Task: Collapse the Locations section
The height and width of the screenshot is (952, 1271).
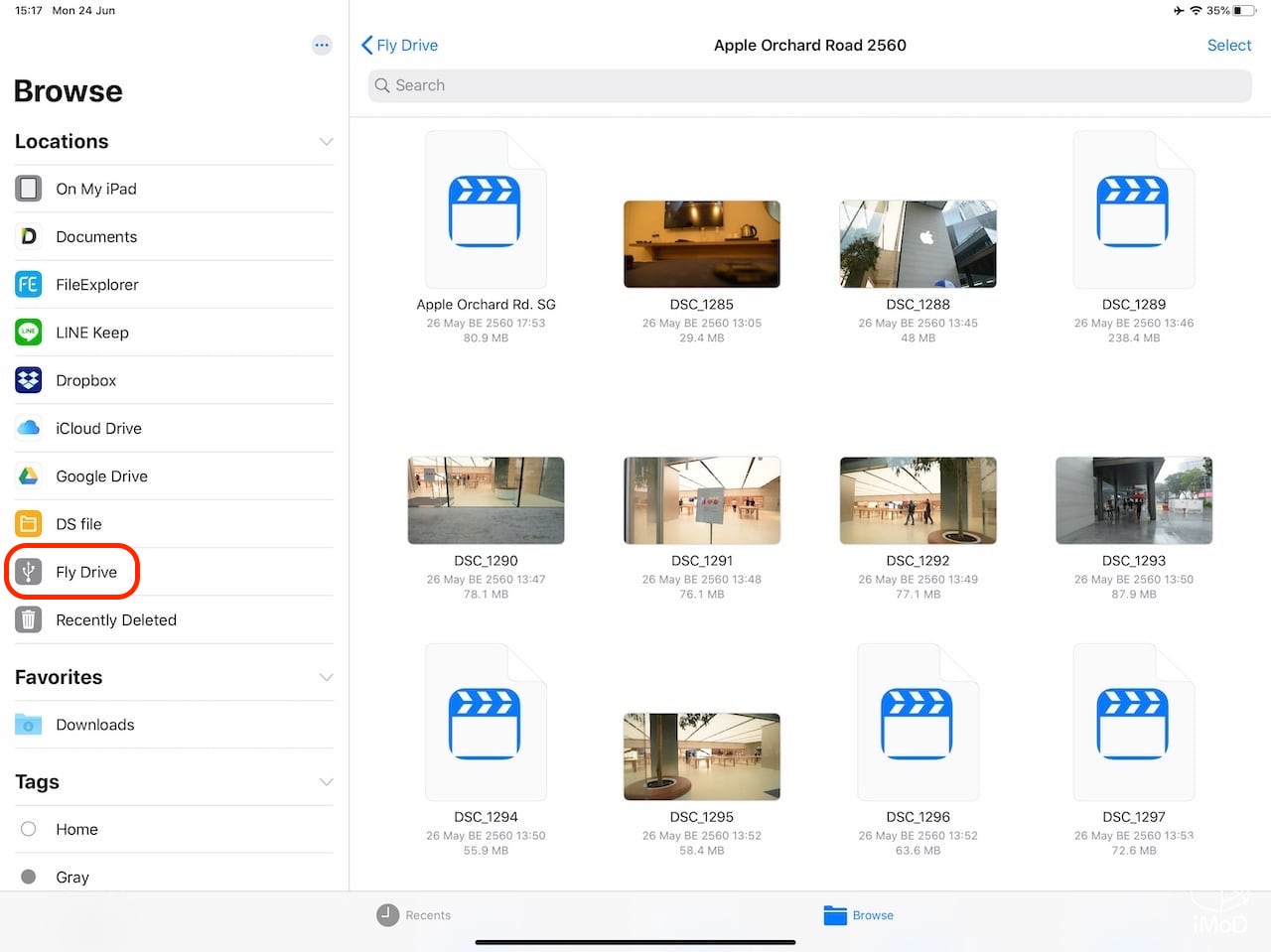Action: [x=326, y=142]
